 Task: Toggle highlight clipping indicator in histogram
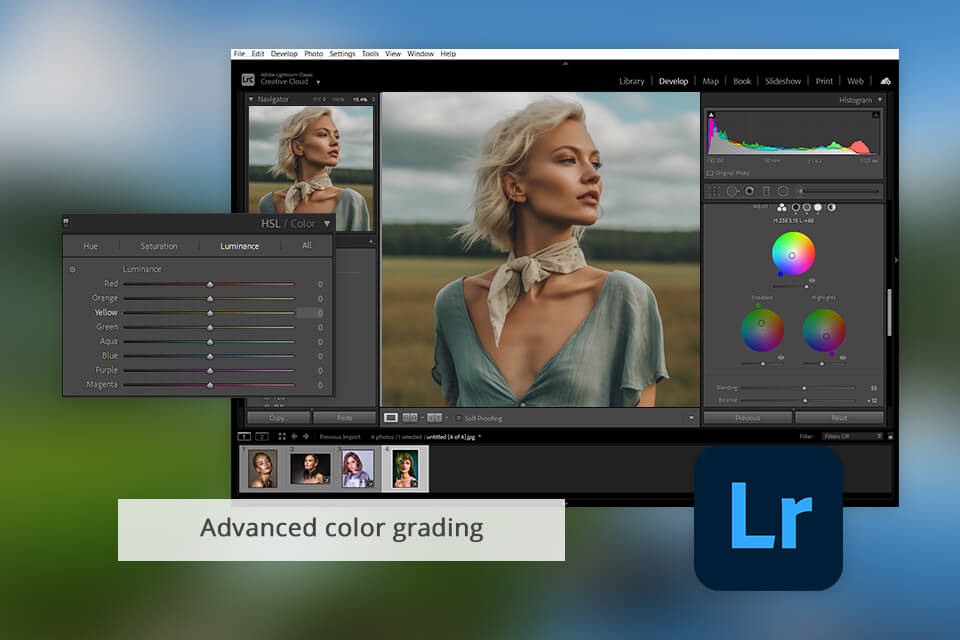[876, 115]
